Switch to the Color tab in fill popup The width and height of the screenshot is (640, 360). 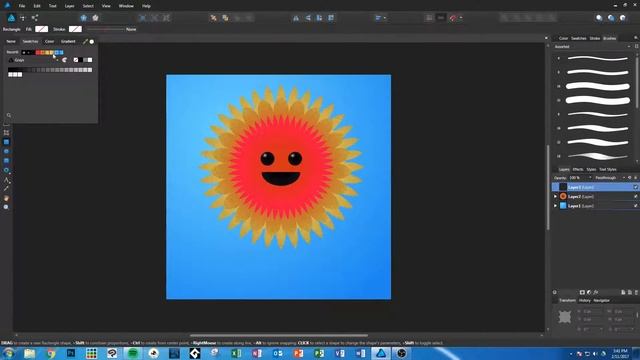click(49, 41)
